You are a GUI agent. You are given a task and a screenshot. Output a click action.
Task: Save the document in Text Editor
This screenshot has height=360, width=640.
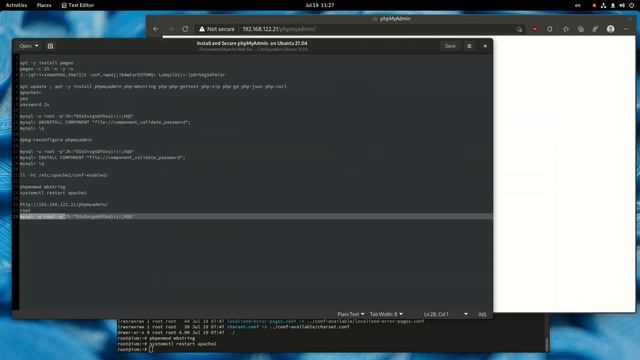450,46
